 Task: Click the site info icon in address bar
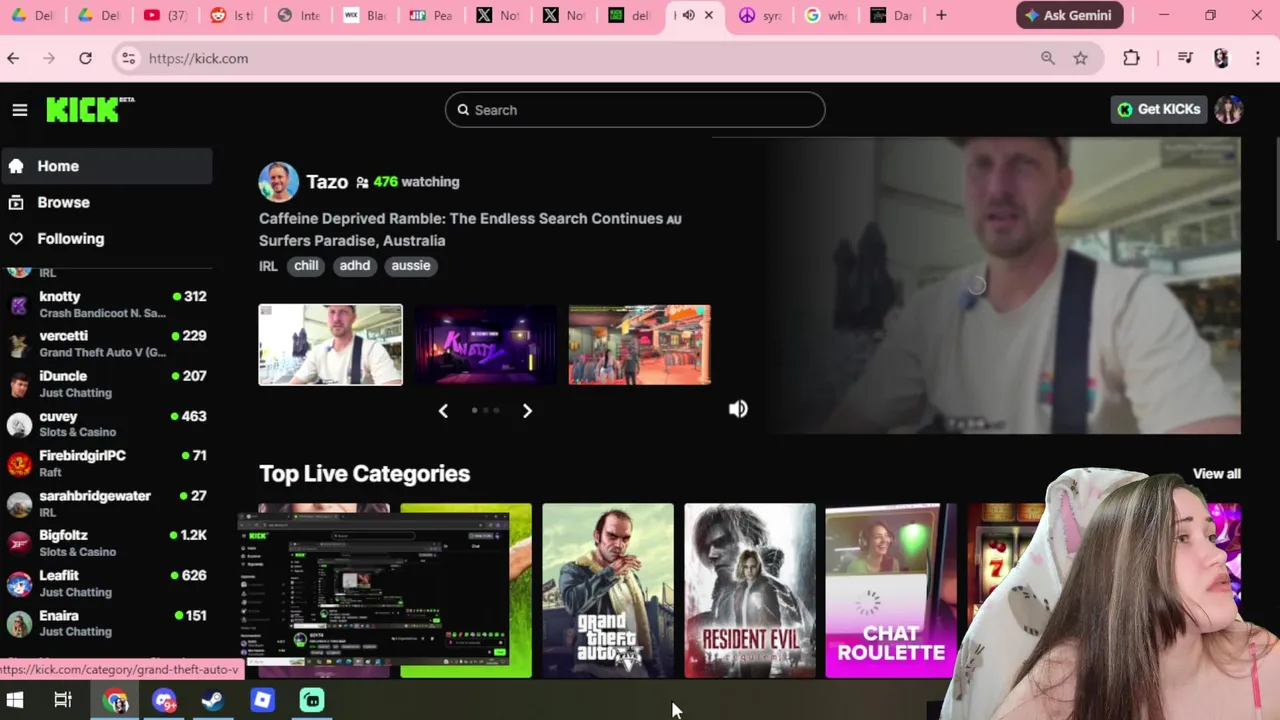tap(128, 58)
